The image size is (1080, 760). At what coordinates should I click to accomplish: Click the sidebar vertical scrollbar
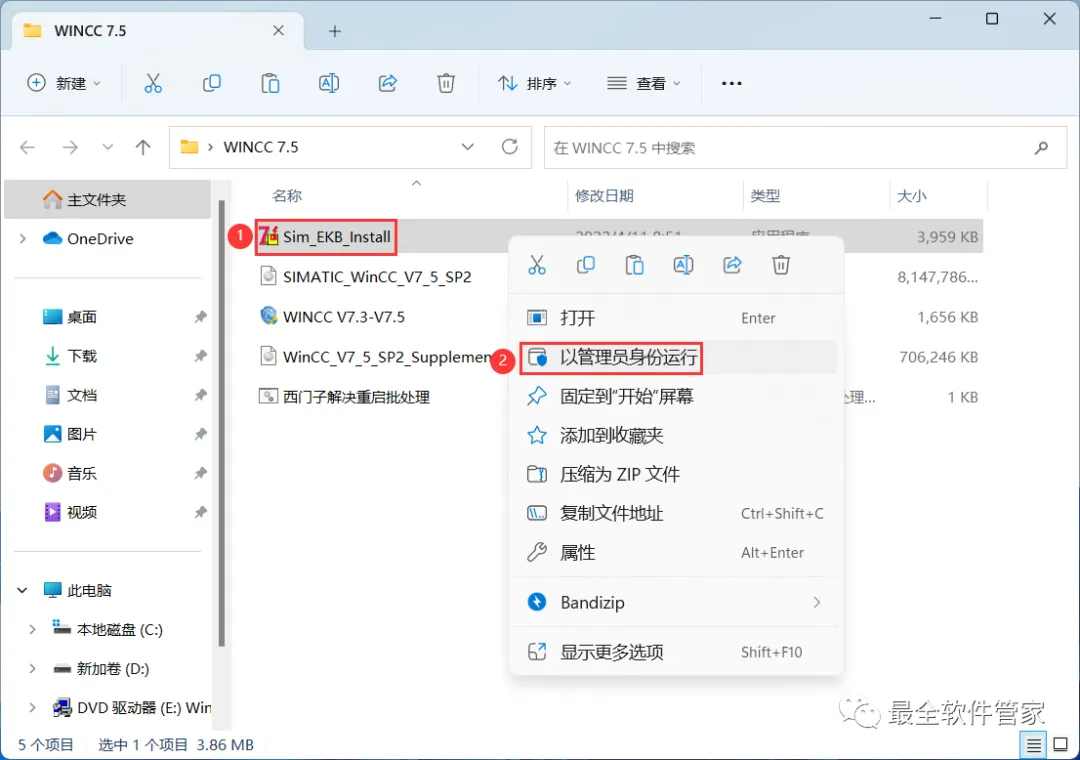[221, 423]
